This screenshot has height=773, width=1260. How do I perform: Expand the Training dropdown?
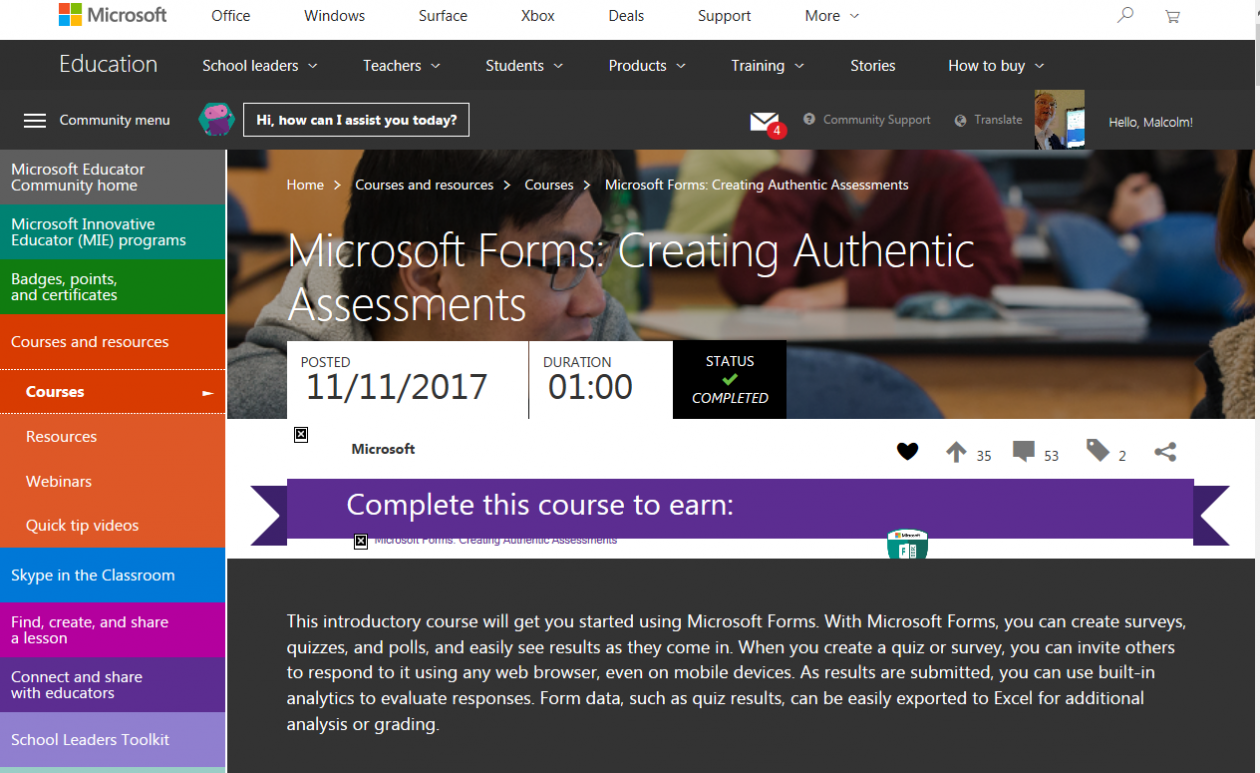768,66
